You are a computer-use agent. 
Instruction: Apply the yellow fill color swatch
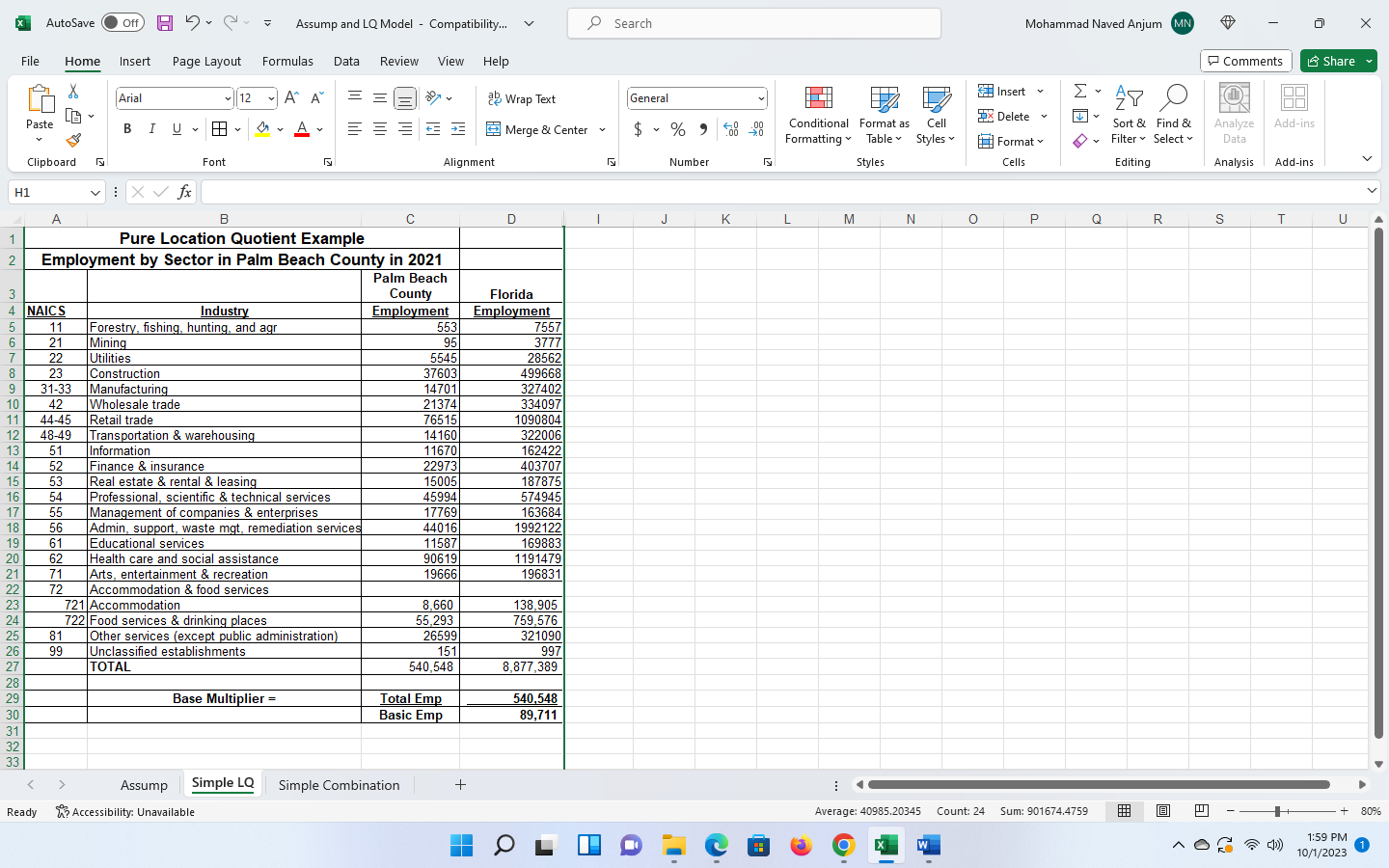pyautogui.click(x=262, y=129)
